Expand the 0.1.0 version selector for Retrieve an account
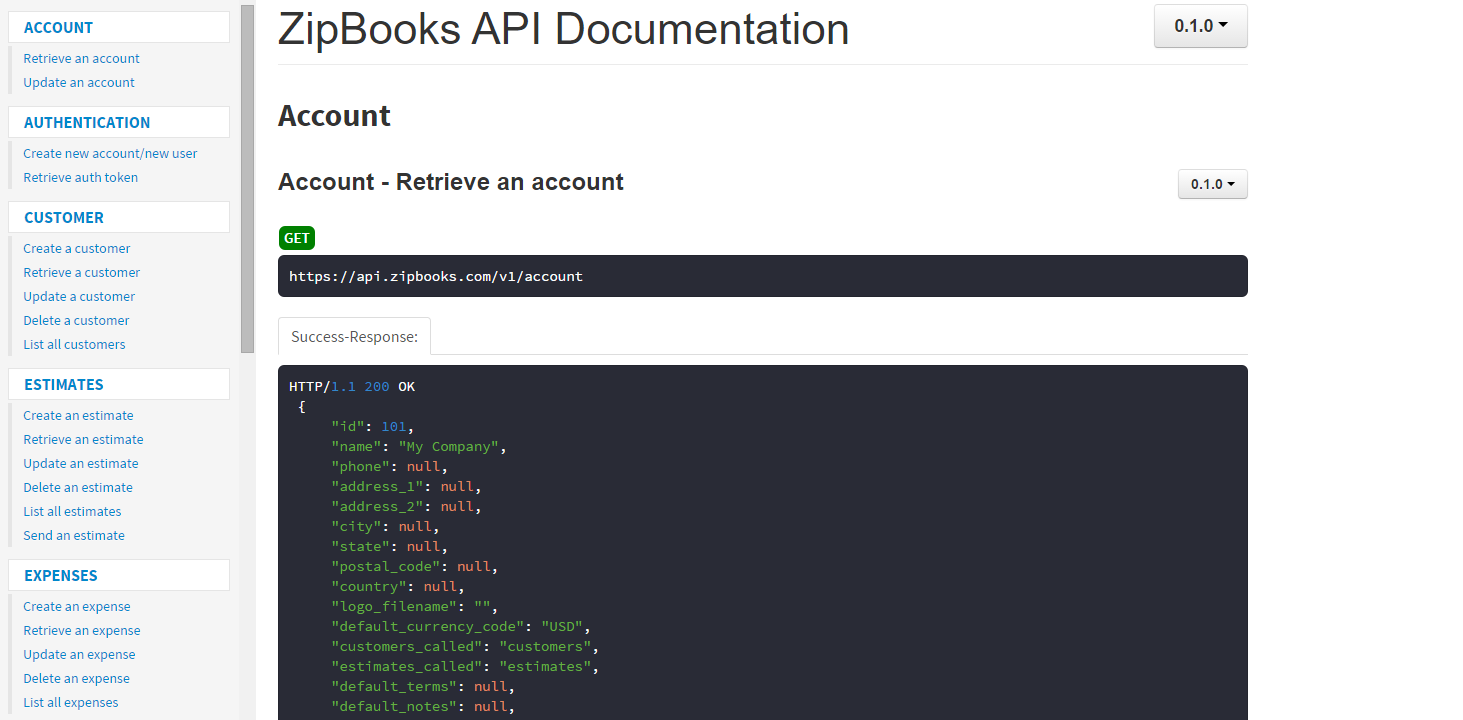Image resolution: width=1463 pixels, height=720 pixels. [1211, 184]
